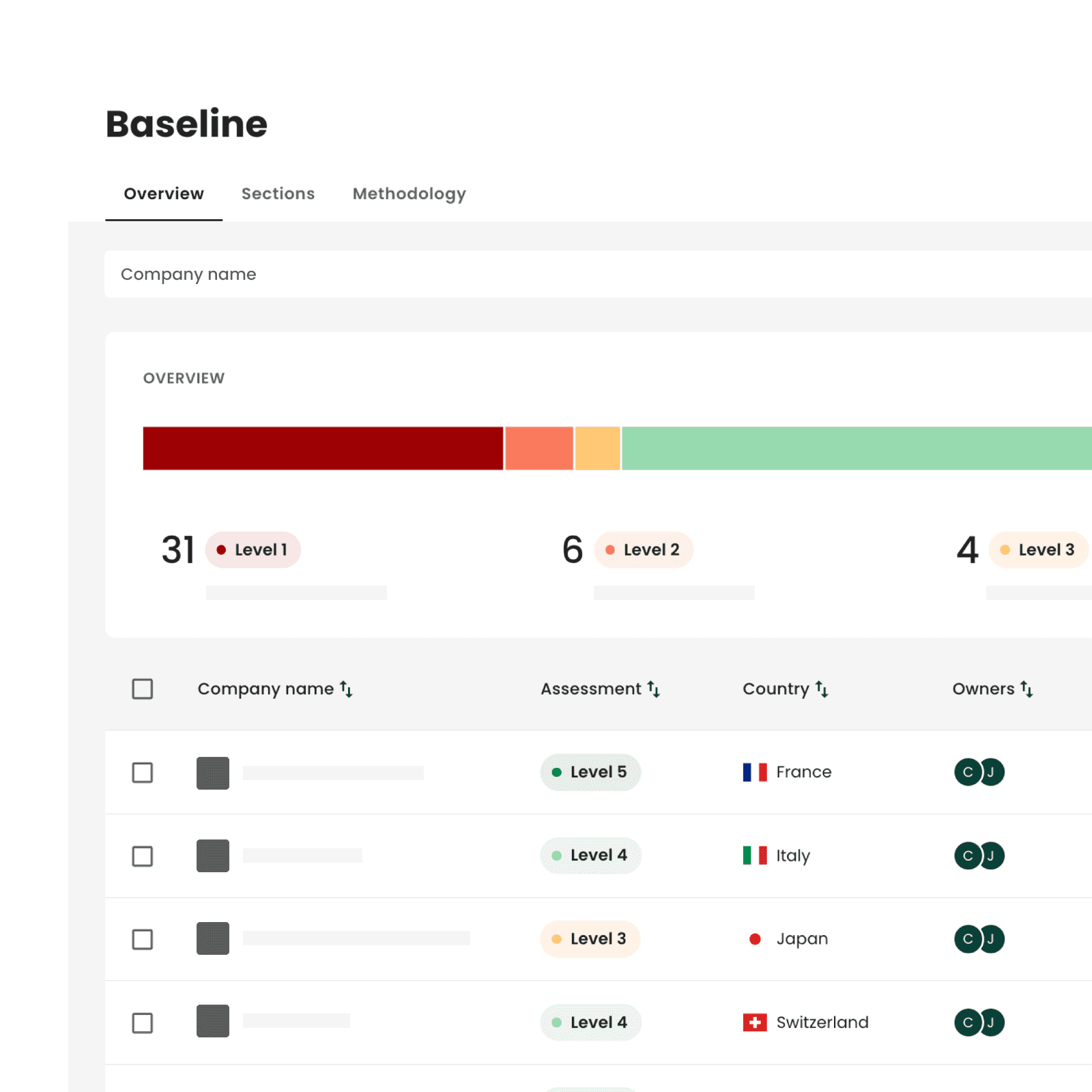Check the checkbox on the Japan row
This screenshot has height=1092, width=1092.
[142, 940]
